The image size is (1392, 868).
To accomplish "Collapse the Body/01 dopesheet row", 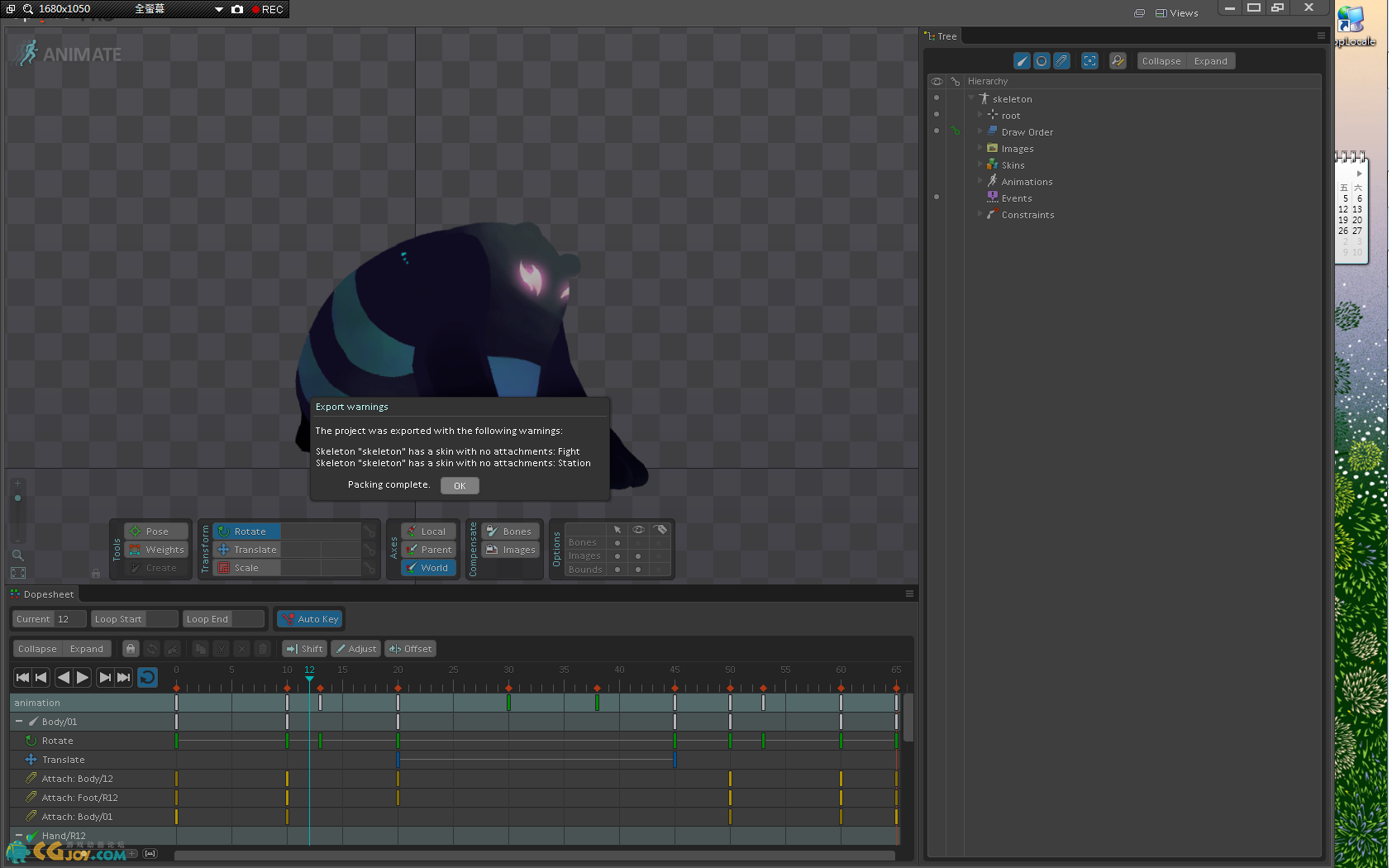I will pos(19,722).
